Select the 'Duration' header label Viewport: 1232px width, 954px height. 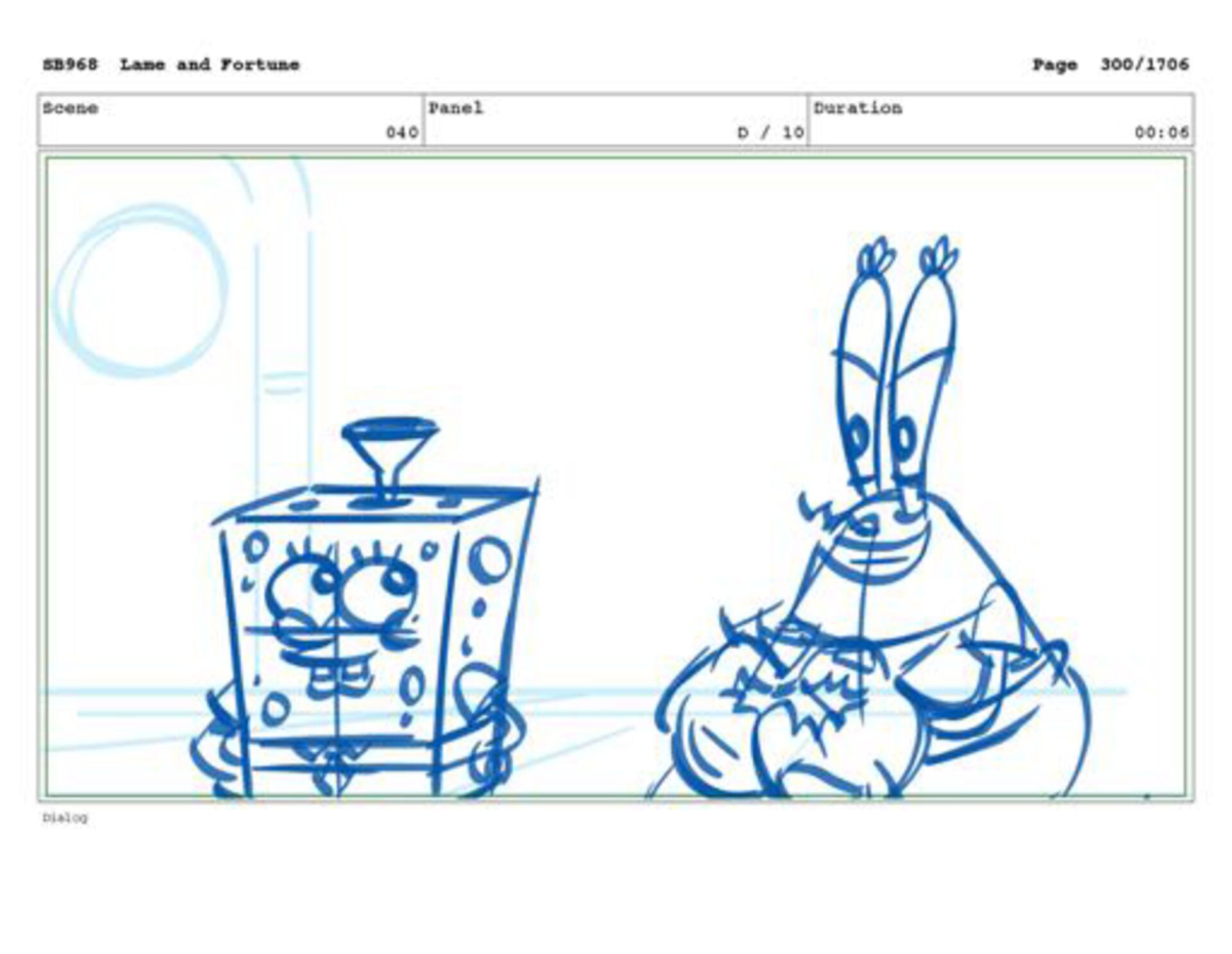point(858,108)
